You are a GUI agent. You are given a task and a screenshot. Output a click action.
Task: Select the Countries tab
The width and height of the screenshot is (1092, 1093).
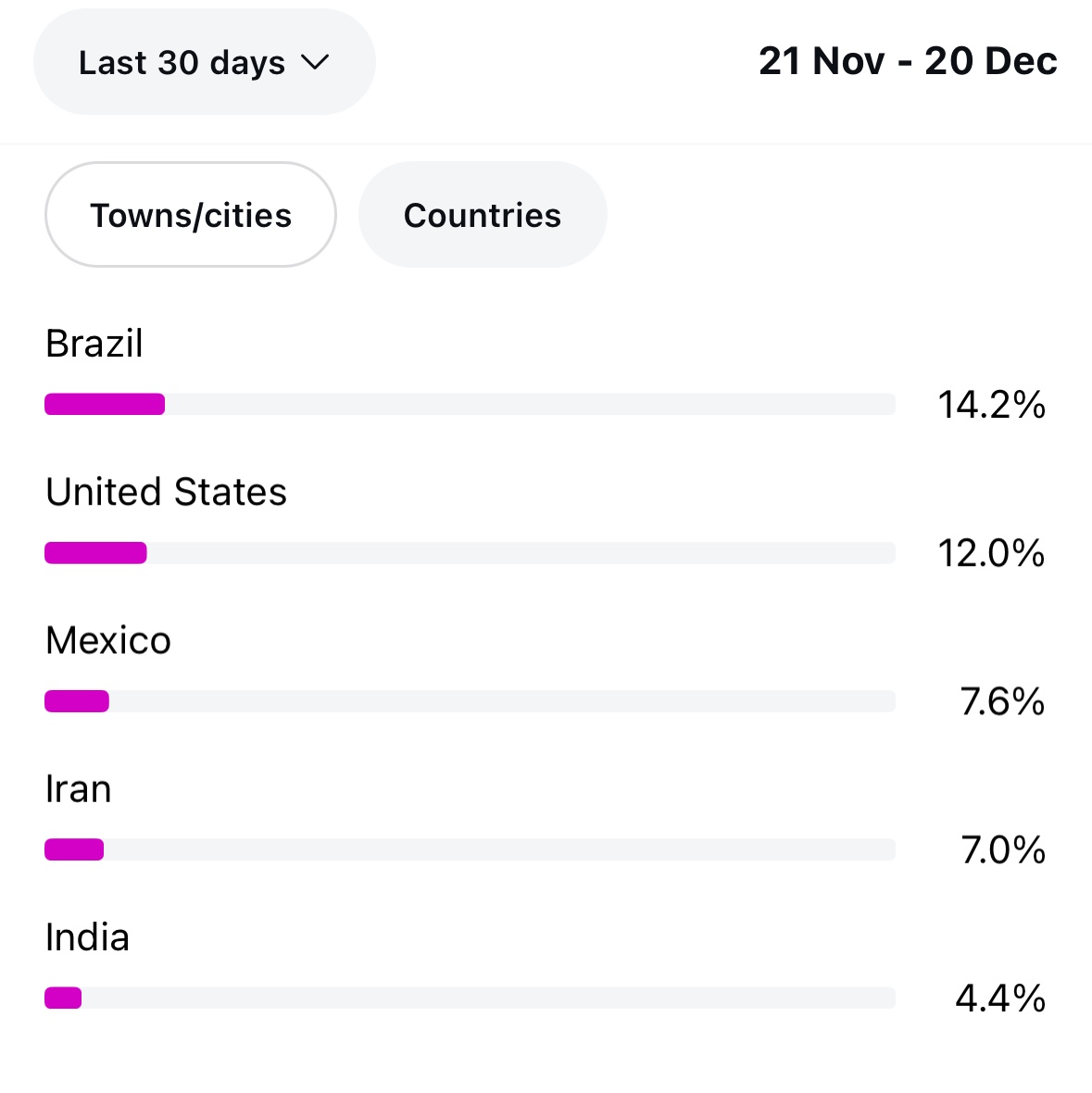tap(483, 215)
